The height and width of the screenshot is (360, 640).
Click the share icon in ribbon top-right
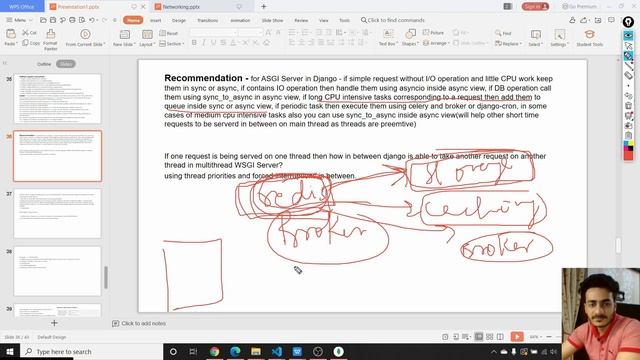tap(584, 20)
